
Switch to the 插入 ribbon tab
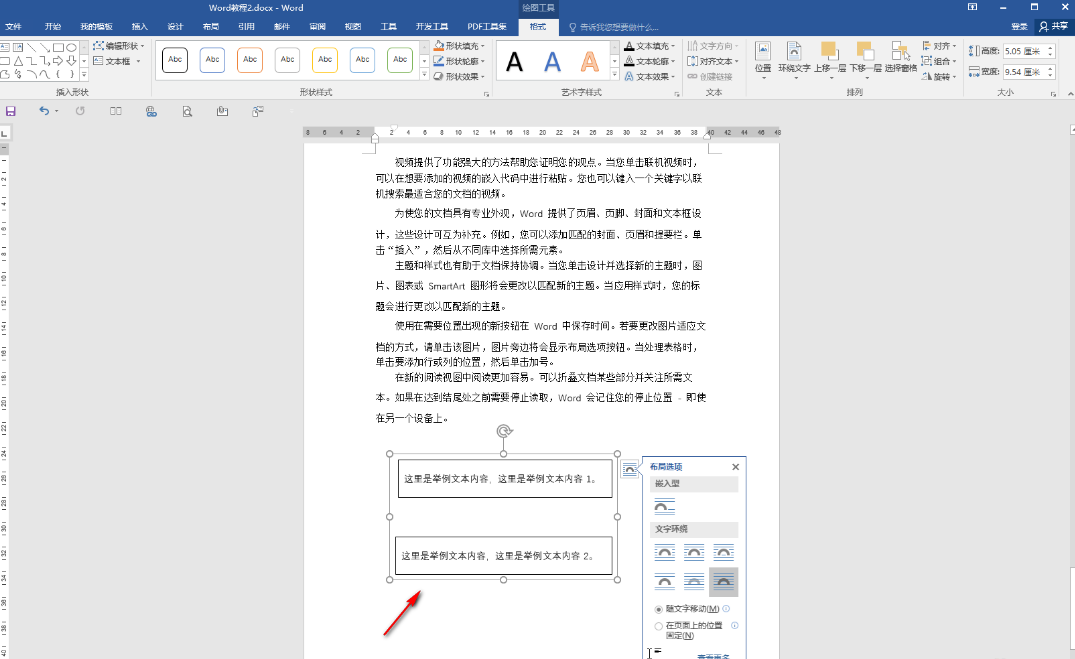click(140, 26)
